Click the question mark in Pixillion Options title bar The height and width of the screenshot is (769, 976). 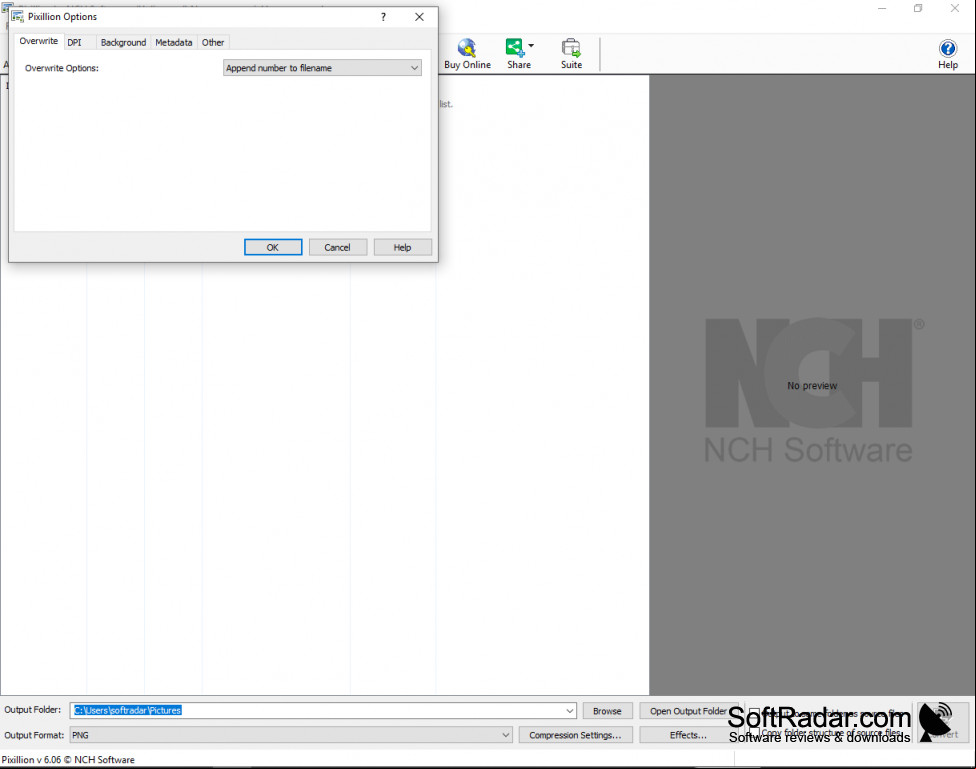tap(383, 17)
